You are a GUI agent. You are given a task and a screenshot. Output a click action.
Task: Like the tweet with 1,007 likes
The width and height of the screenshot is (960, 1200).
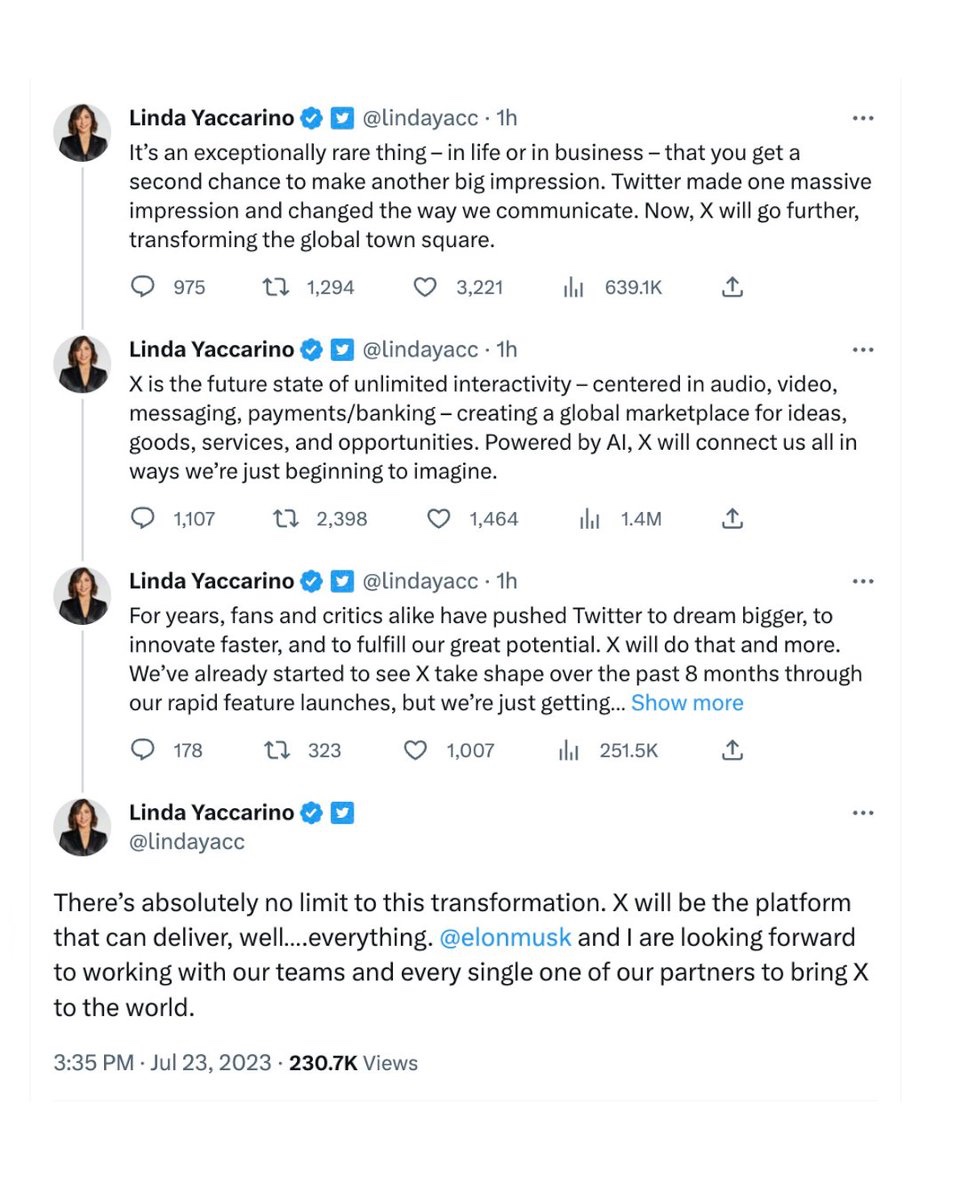coord(415,750)
